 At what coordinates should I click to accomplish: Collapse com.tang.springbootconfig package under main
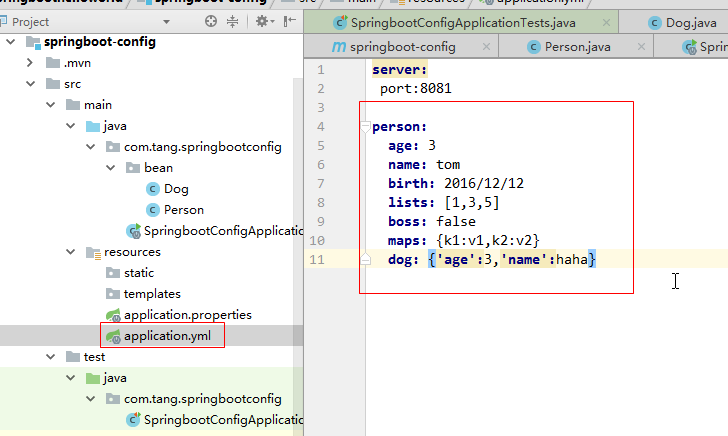(91, 147)
